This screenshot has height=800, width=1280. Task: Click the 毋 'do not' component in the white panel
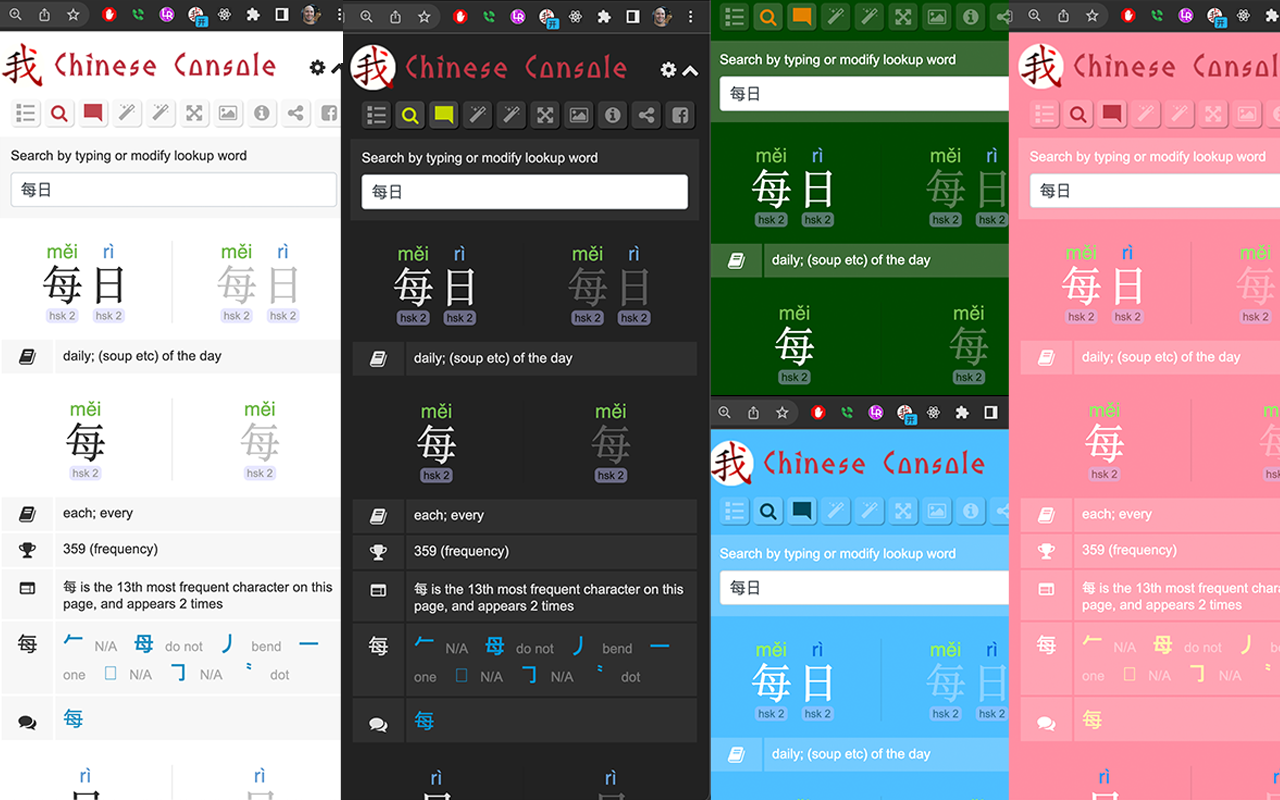tap(144, 645)
